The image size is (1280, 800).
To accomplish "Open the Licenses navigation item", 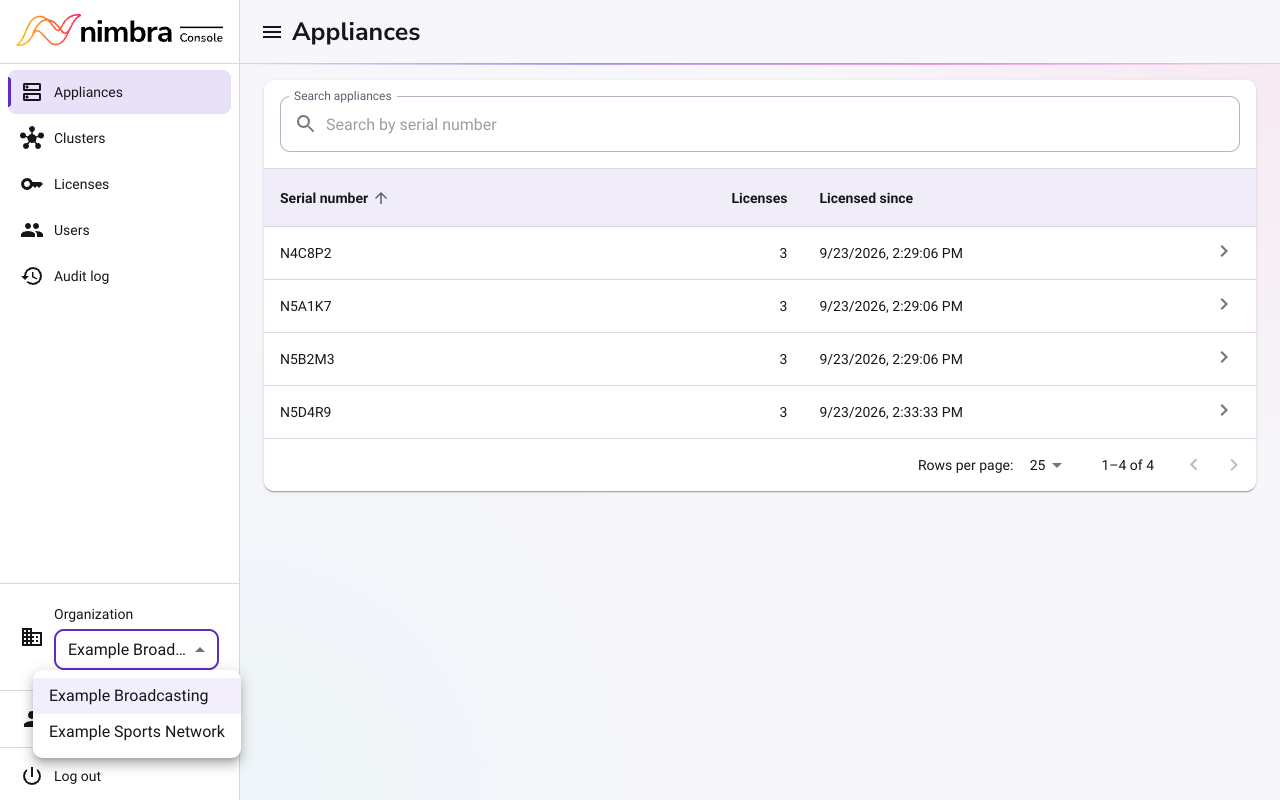I will (119, 184).
